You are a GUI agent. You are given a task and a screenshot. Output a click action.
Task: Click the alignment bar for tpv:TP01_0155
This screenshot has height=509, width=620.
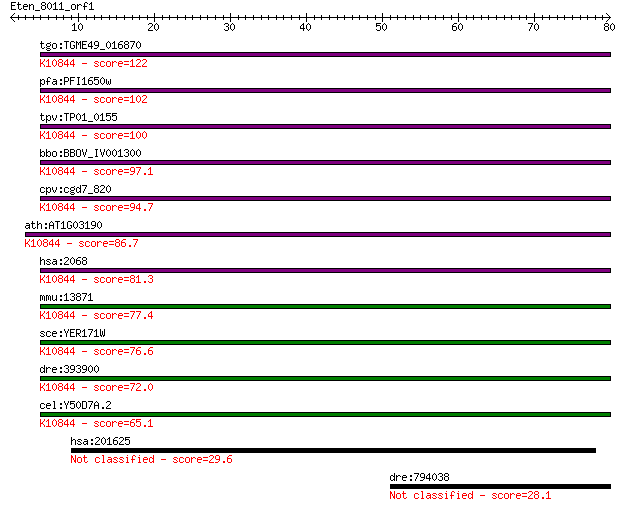(325, 127)
